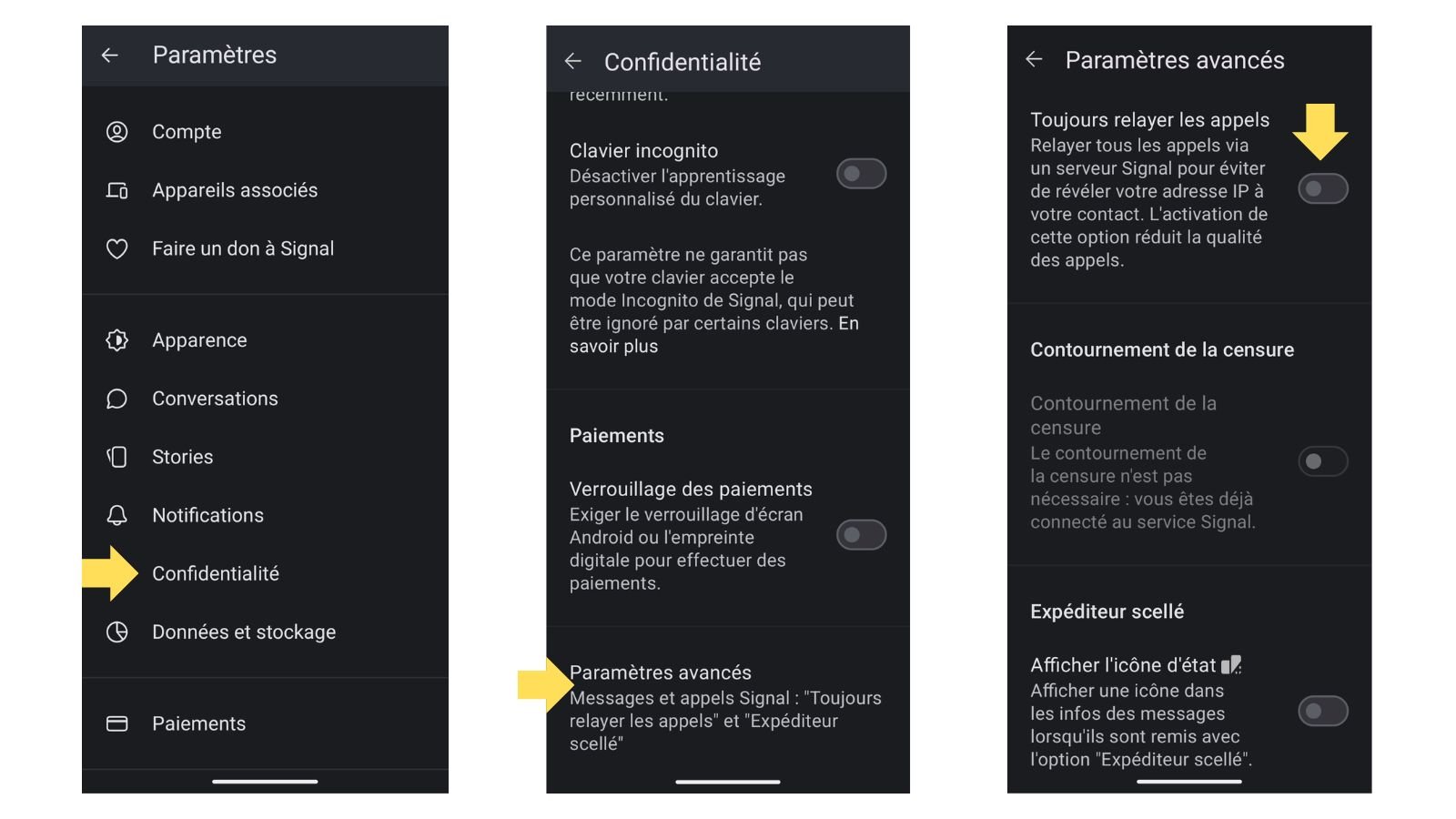This screenshot has width=1456, height=819.
Task: Tap back arrow on Paramètres avancés screen
Action: (x=1035, y=60)
